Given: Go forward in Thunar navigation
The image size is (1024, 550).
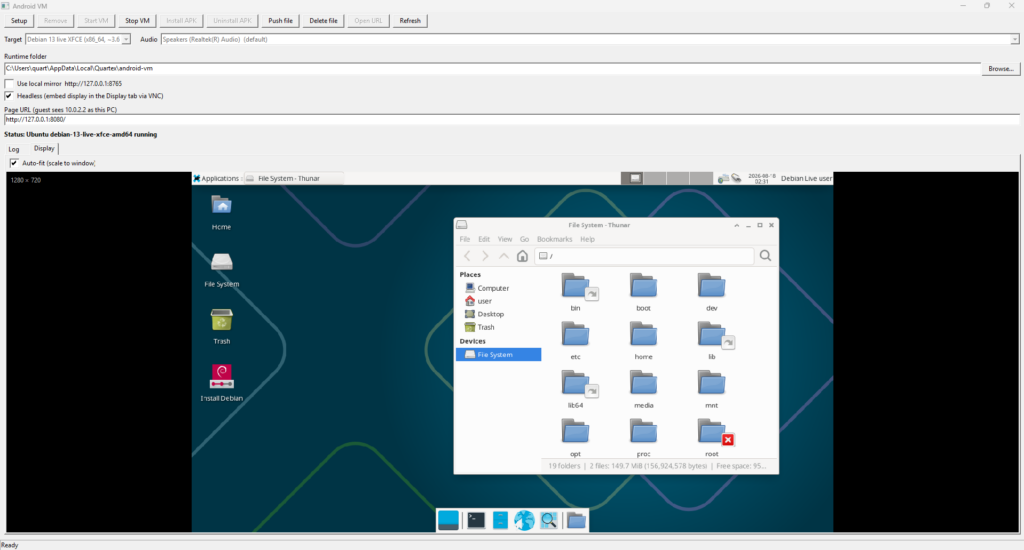Looking at the screenshot, I should (x=485, y=256).
